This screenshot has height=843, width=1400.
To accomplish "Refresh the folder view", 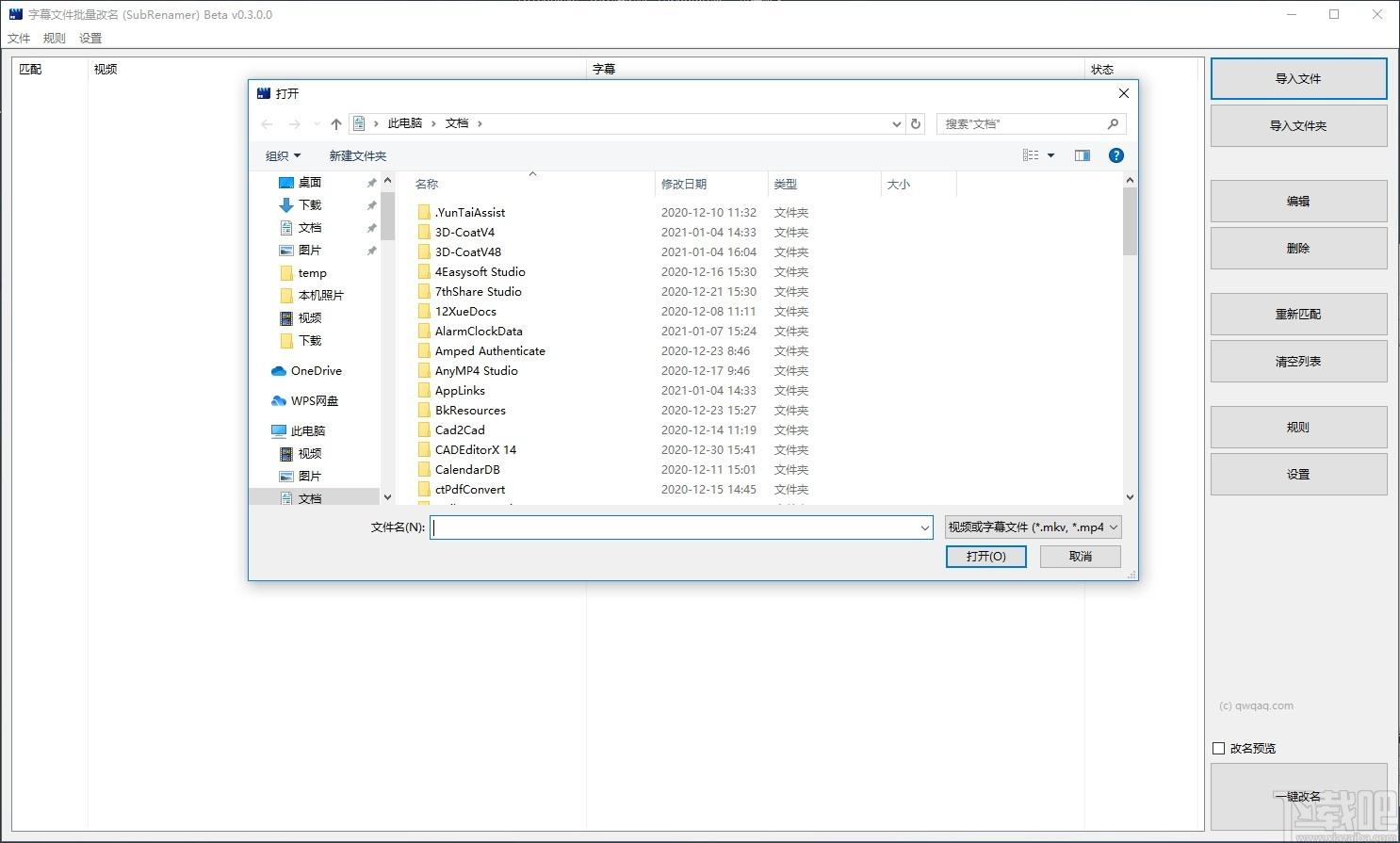I will (x=915, y=123).
